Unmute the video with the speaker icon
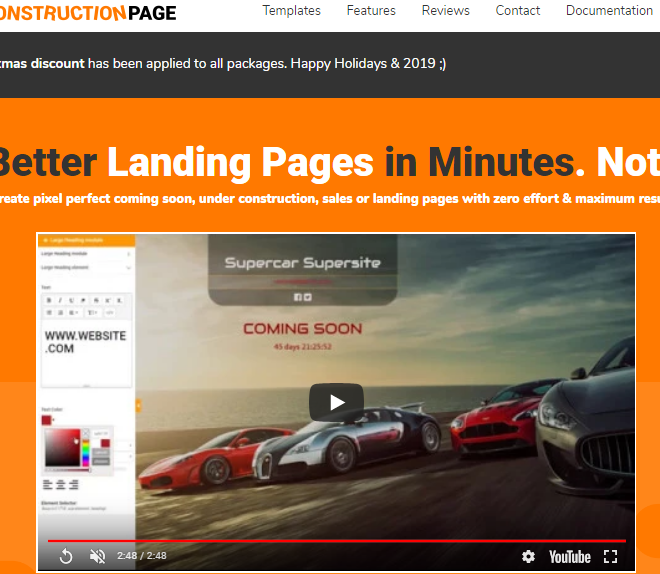 pyautogui.click(x=97, y=556)
